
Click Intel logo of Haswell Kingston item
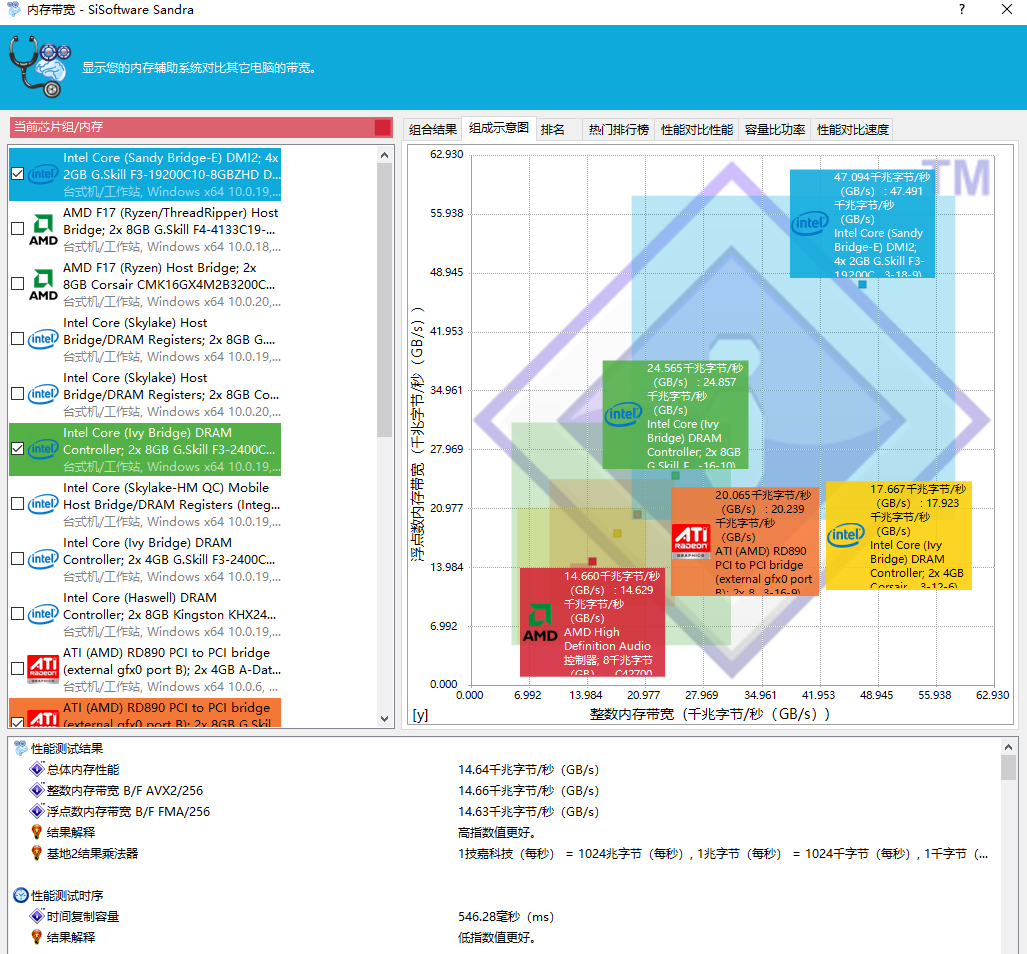click(x=43, y=614)
